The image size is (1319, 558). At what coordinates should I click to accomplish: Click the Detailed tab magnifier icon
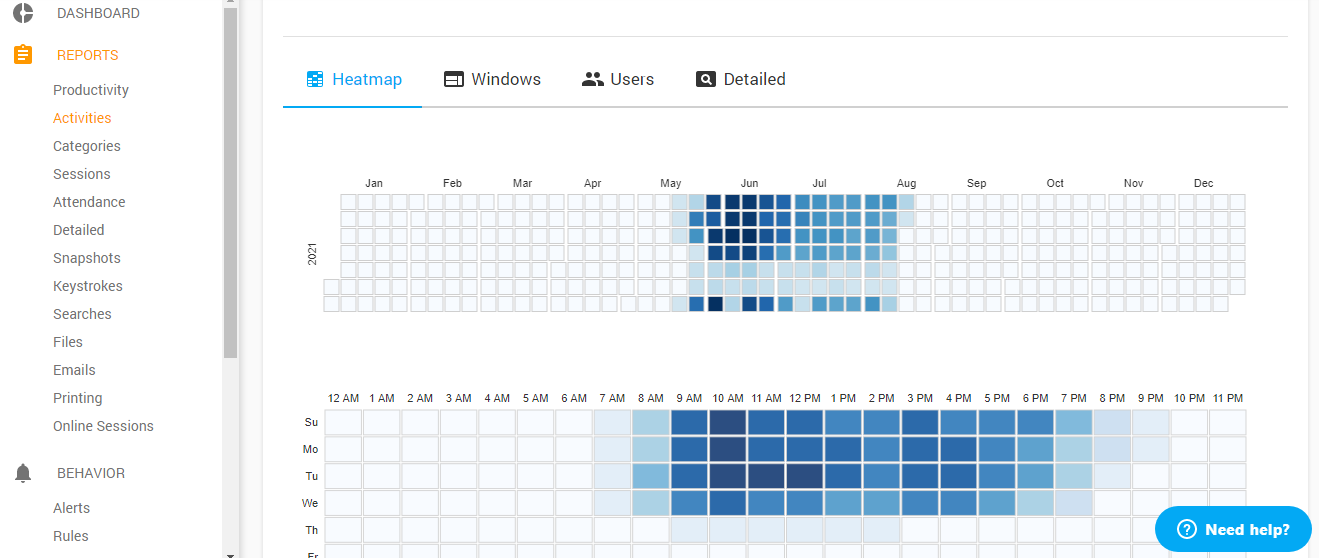pyautogui.click(x=706, y=79)
